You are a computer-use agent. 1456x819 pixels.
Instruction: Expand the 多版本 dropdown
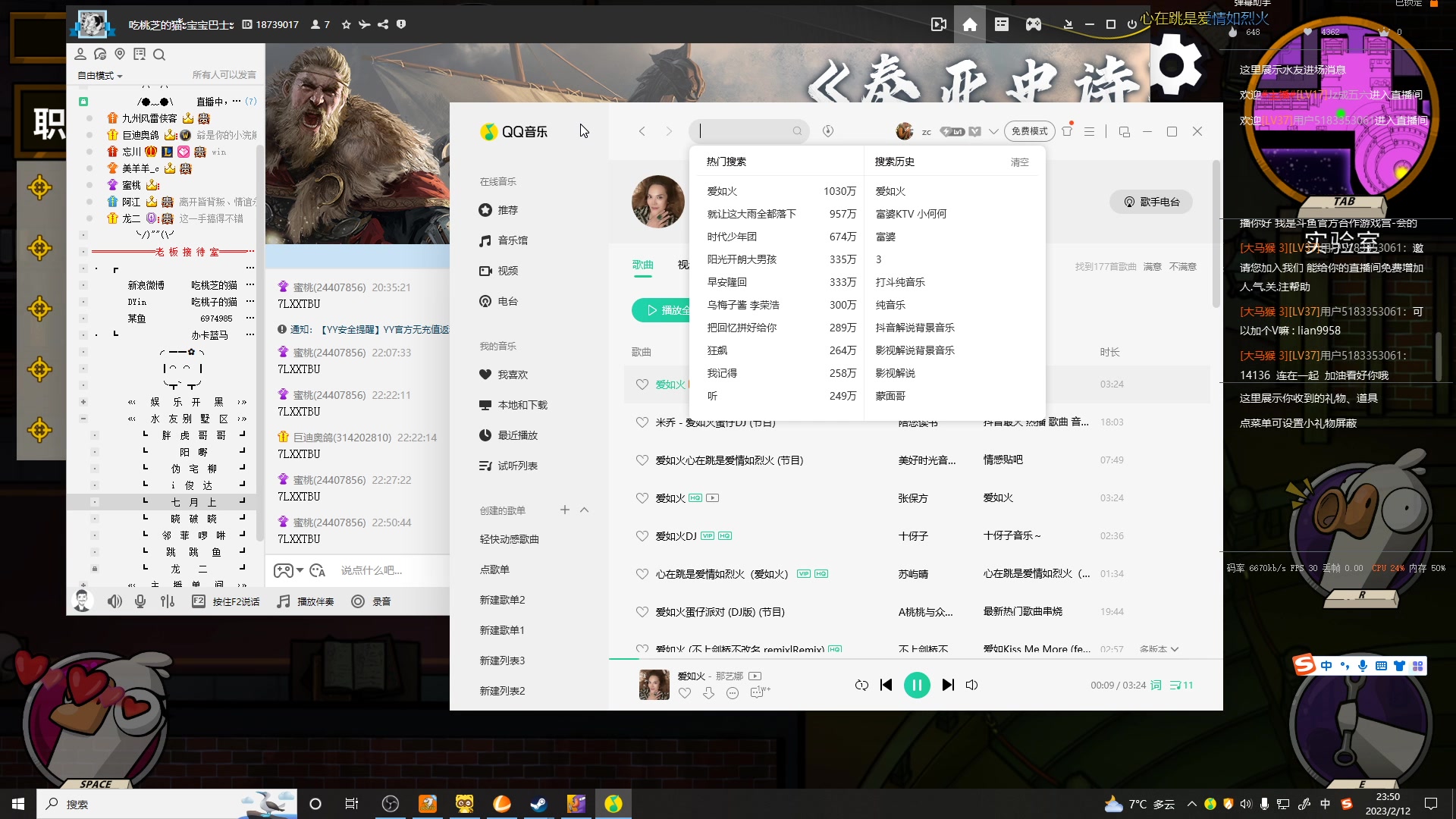tap(1159, 649)
